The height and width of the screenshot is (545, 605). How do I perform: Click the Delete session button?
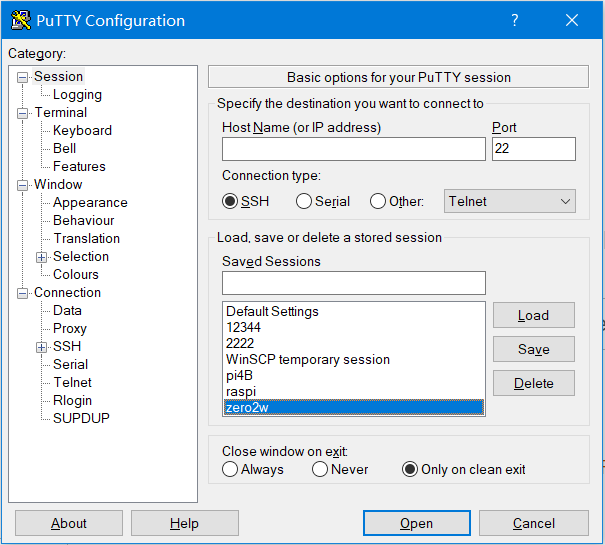point(534,383)
